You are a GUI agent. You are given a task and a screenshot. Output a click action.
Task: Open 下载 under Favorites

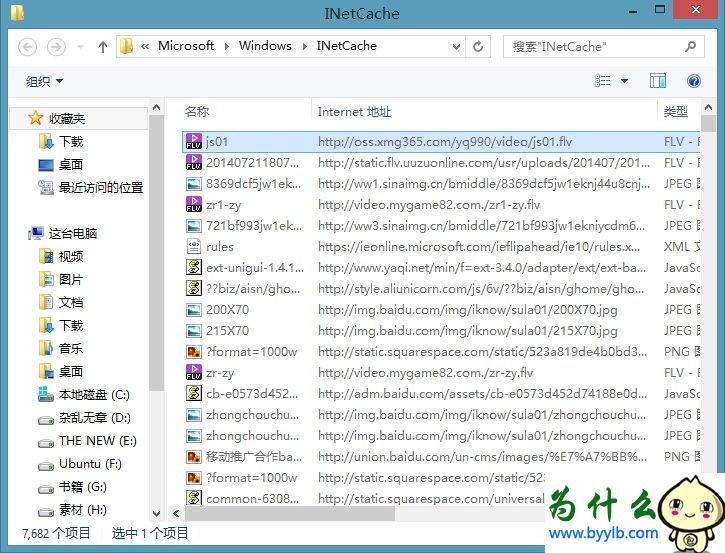tap(71, 141)
